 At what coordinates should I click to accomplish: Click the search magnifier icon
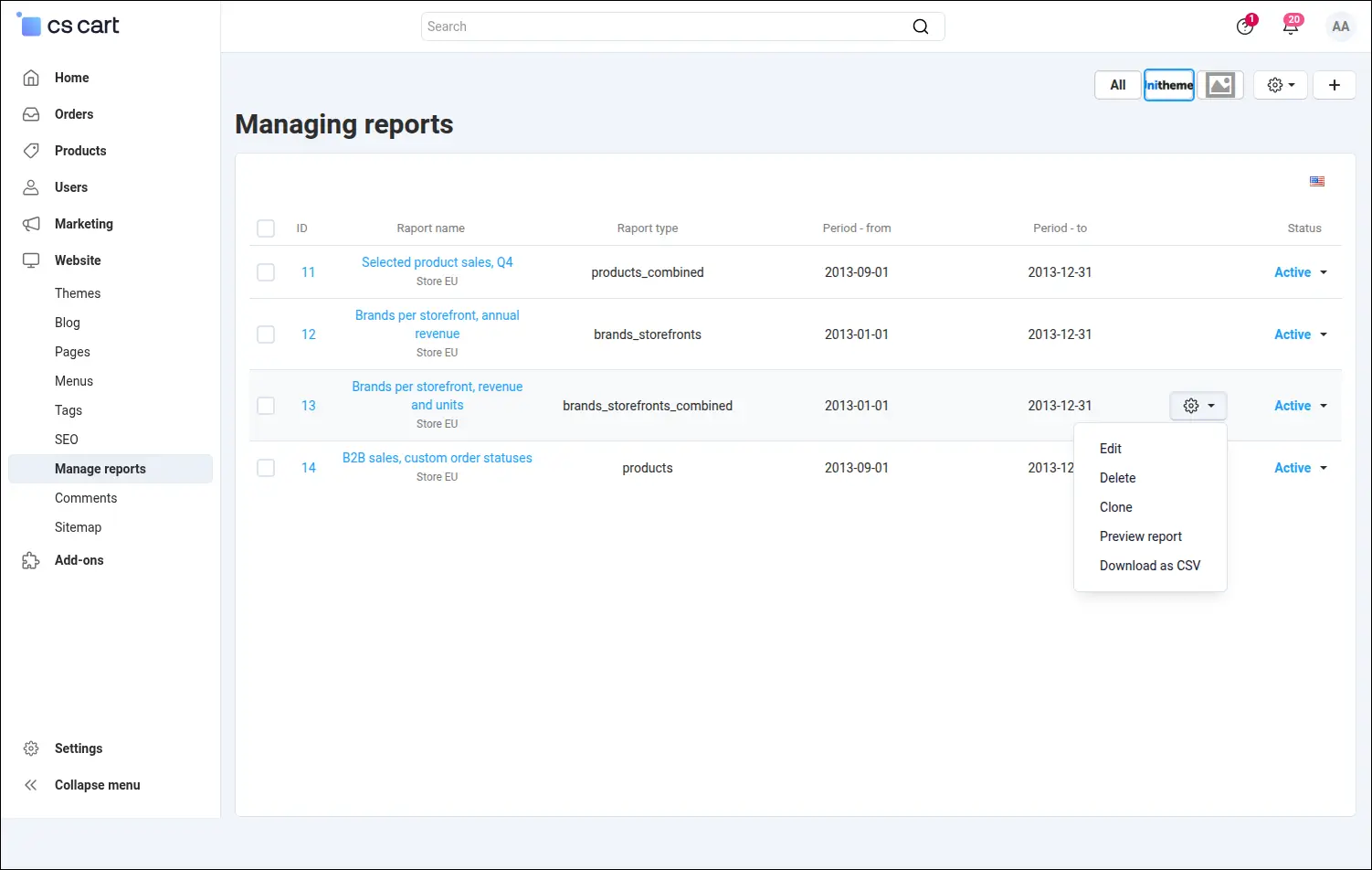point(921,27)
